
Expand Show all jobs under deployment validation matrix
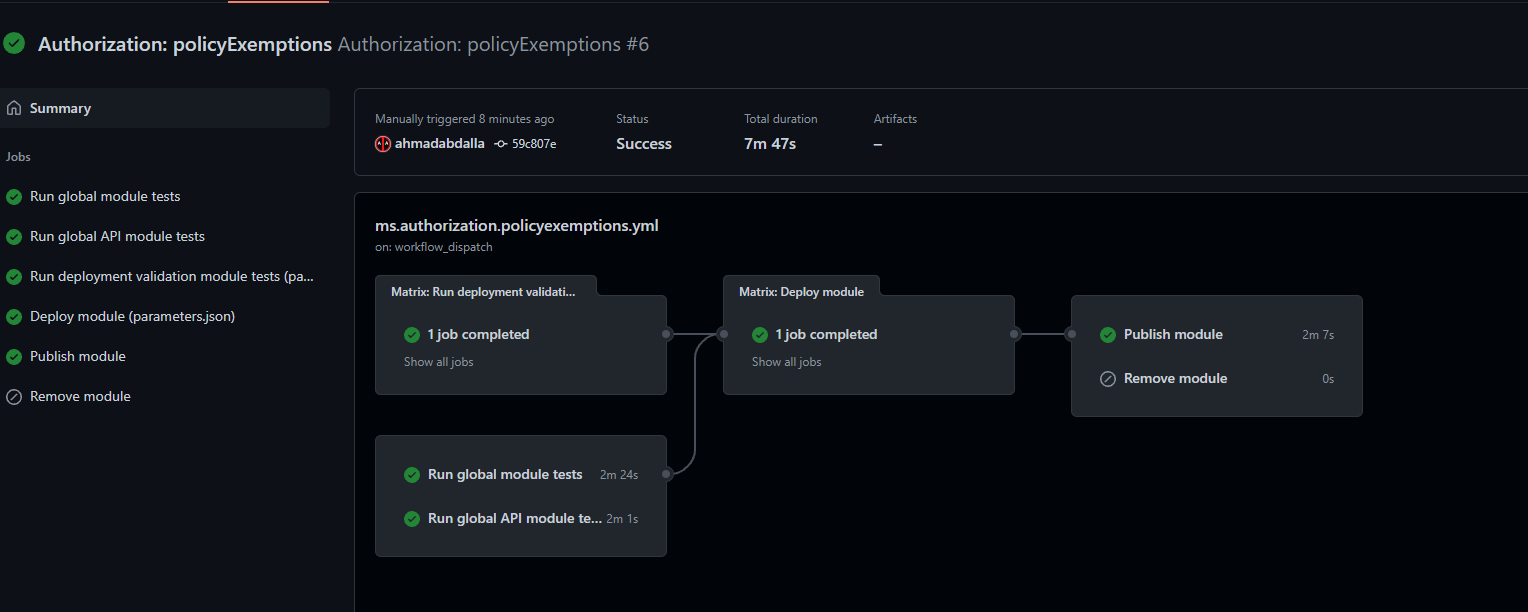(x=438, y=362)
